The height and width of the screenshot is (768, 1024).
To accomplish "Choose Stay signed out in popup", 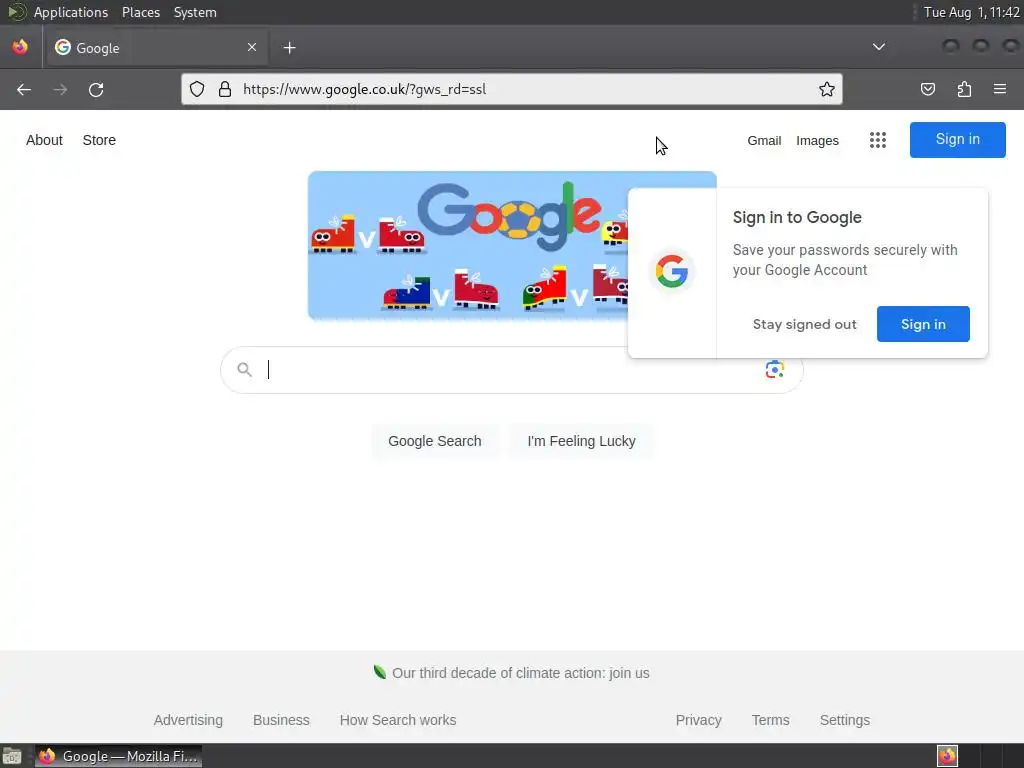I will (805, 325).
